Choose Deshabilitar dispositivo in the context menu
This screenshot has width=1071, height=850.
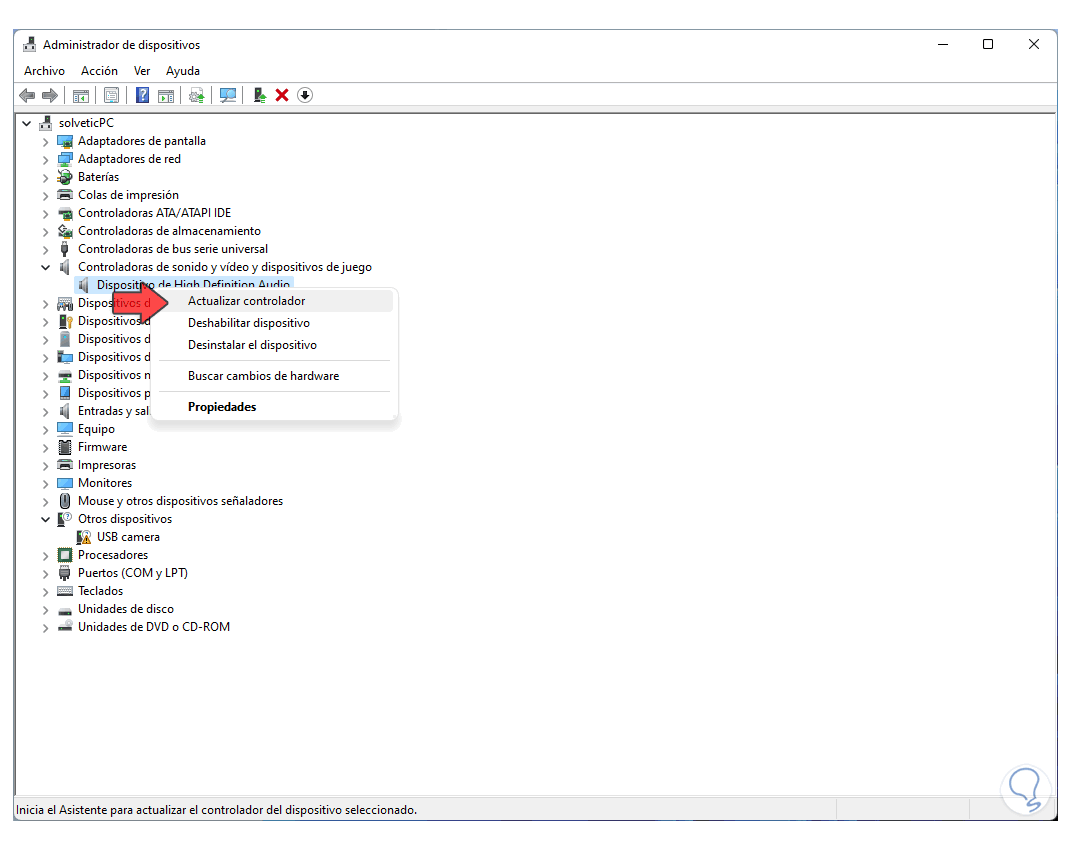coord(273,323)
